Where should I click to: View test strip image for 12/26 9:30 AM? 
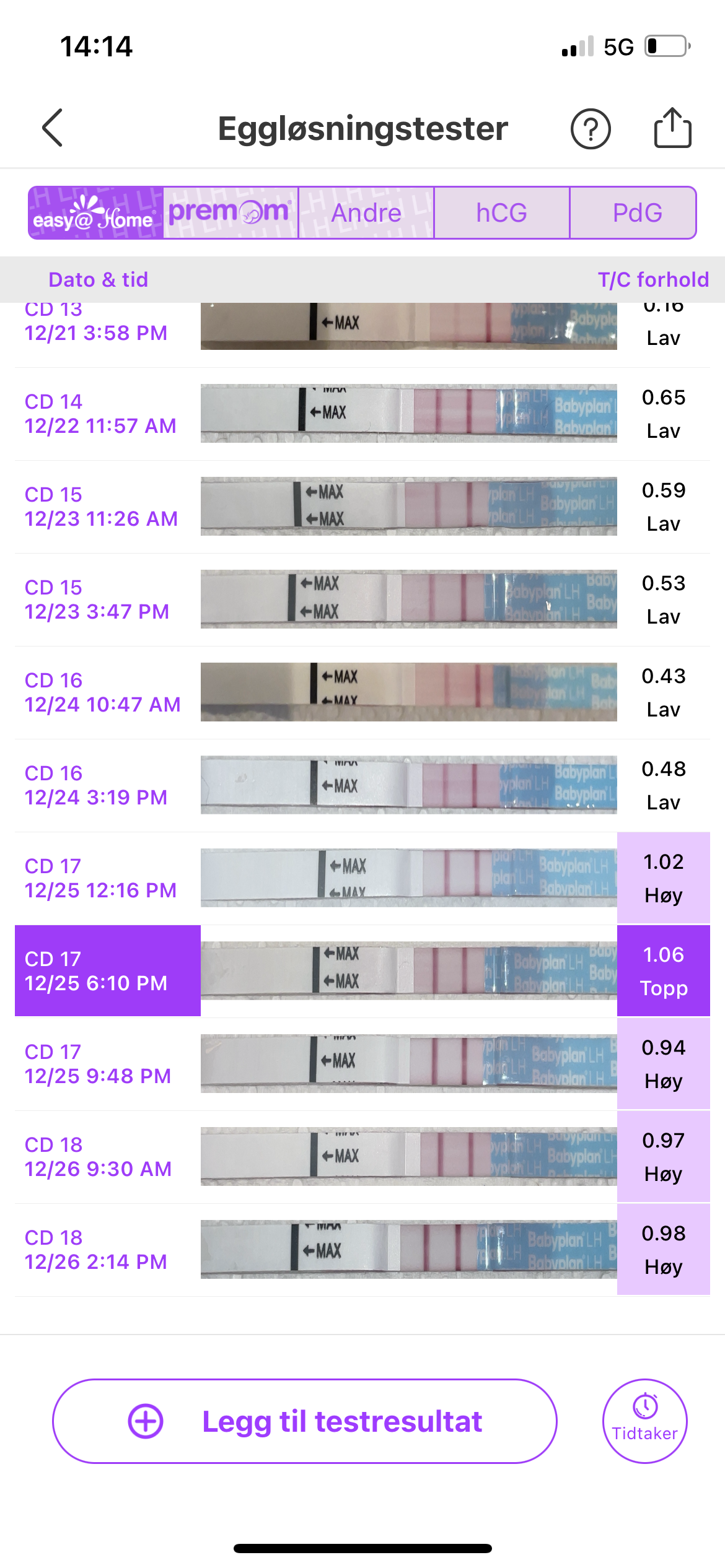[x=408, y=1156]
